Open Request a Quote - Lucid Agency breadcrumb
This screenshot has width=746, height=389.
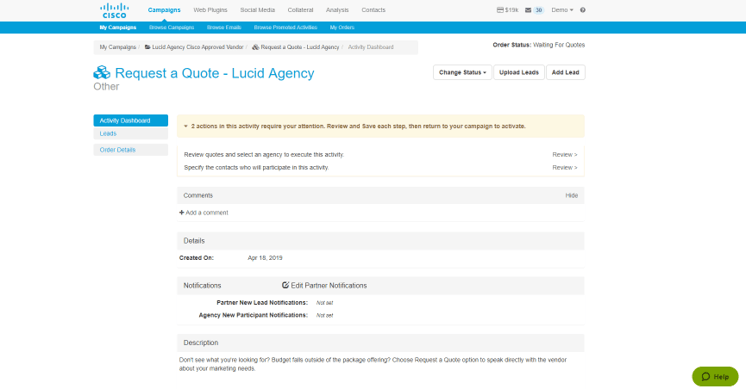tap(296, 47)
